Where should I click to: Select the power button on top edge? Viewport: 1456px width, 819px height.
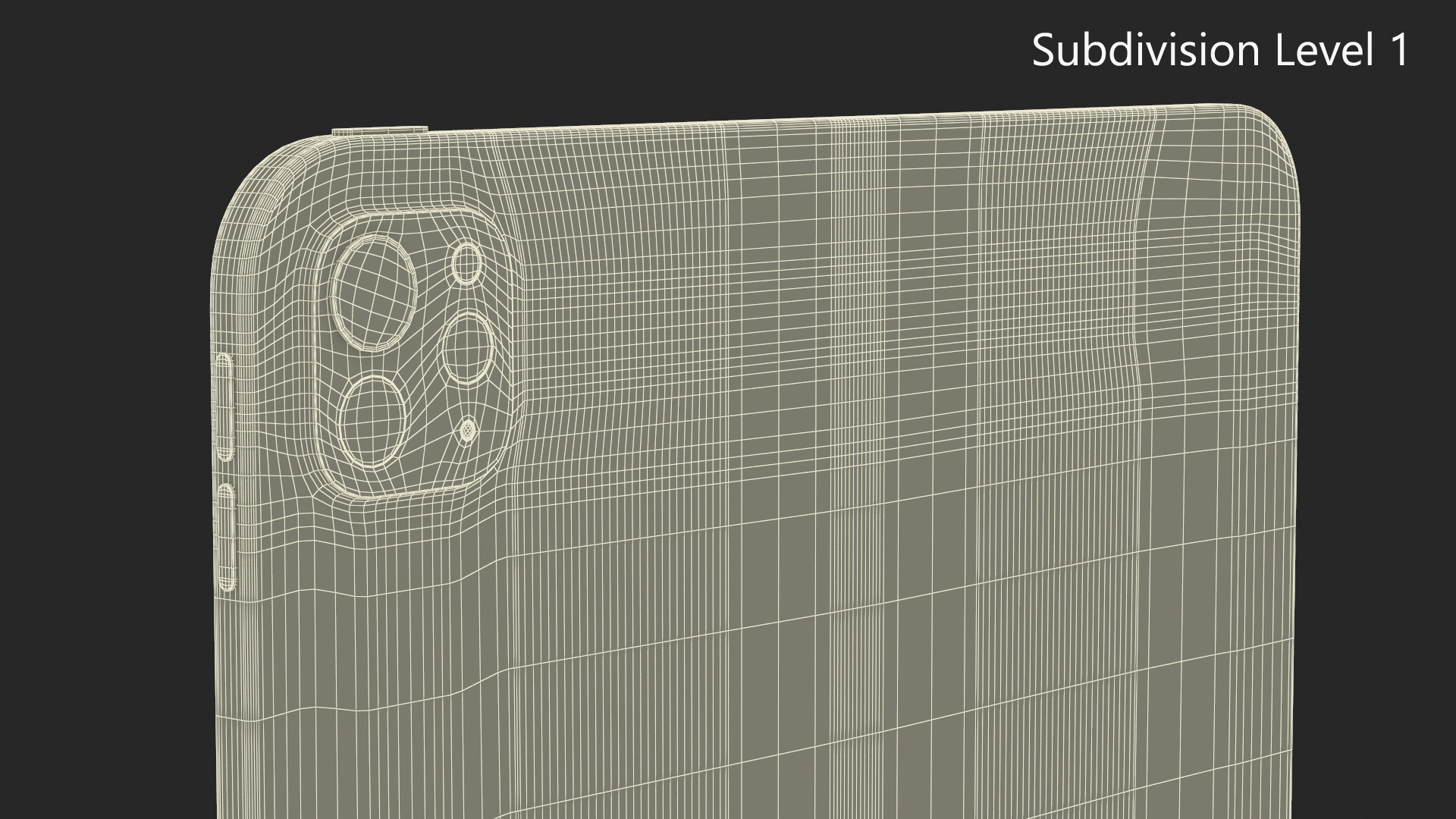pos(381,130)
